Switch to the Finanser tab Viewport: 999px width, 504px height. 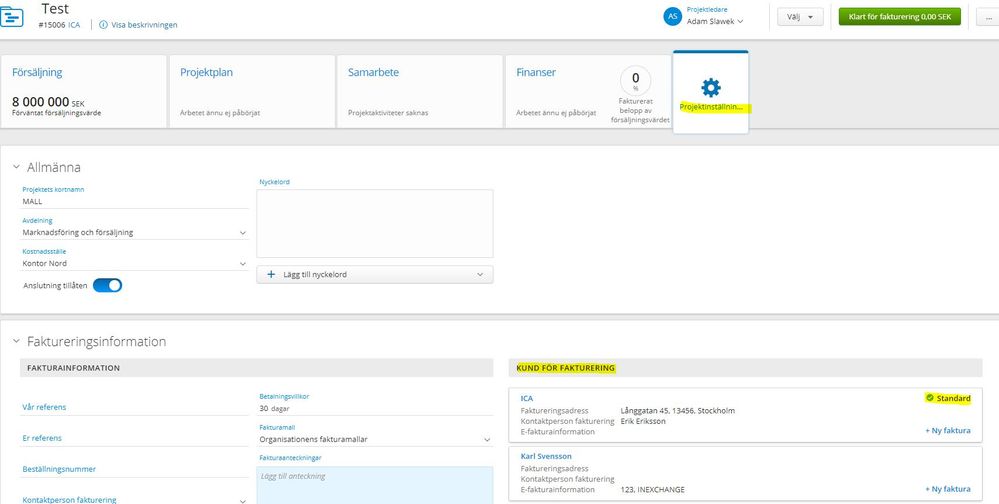coord(588,91)
